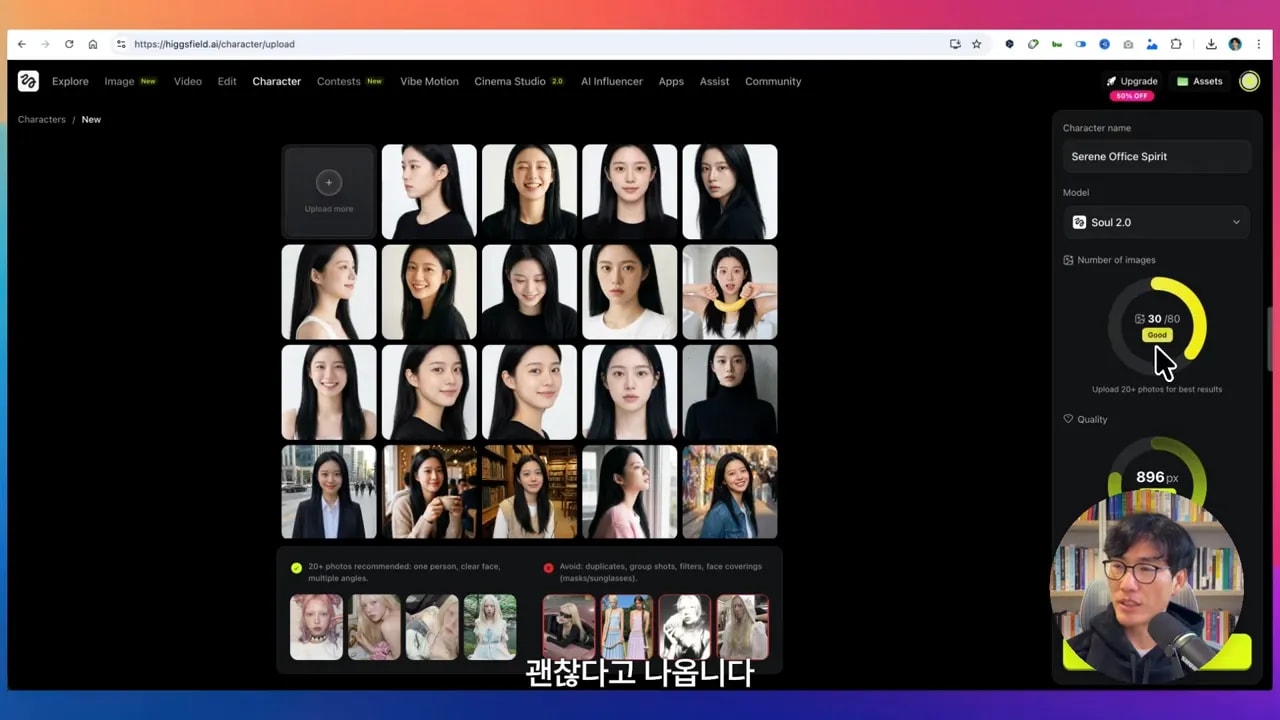Image resolution: width=1280 pixels, height=720 pixels.
Task: Open the Characters breadcrumb link
Action: point(41,119)
